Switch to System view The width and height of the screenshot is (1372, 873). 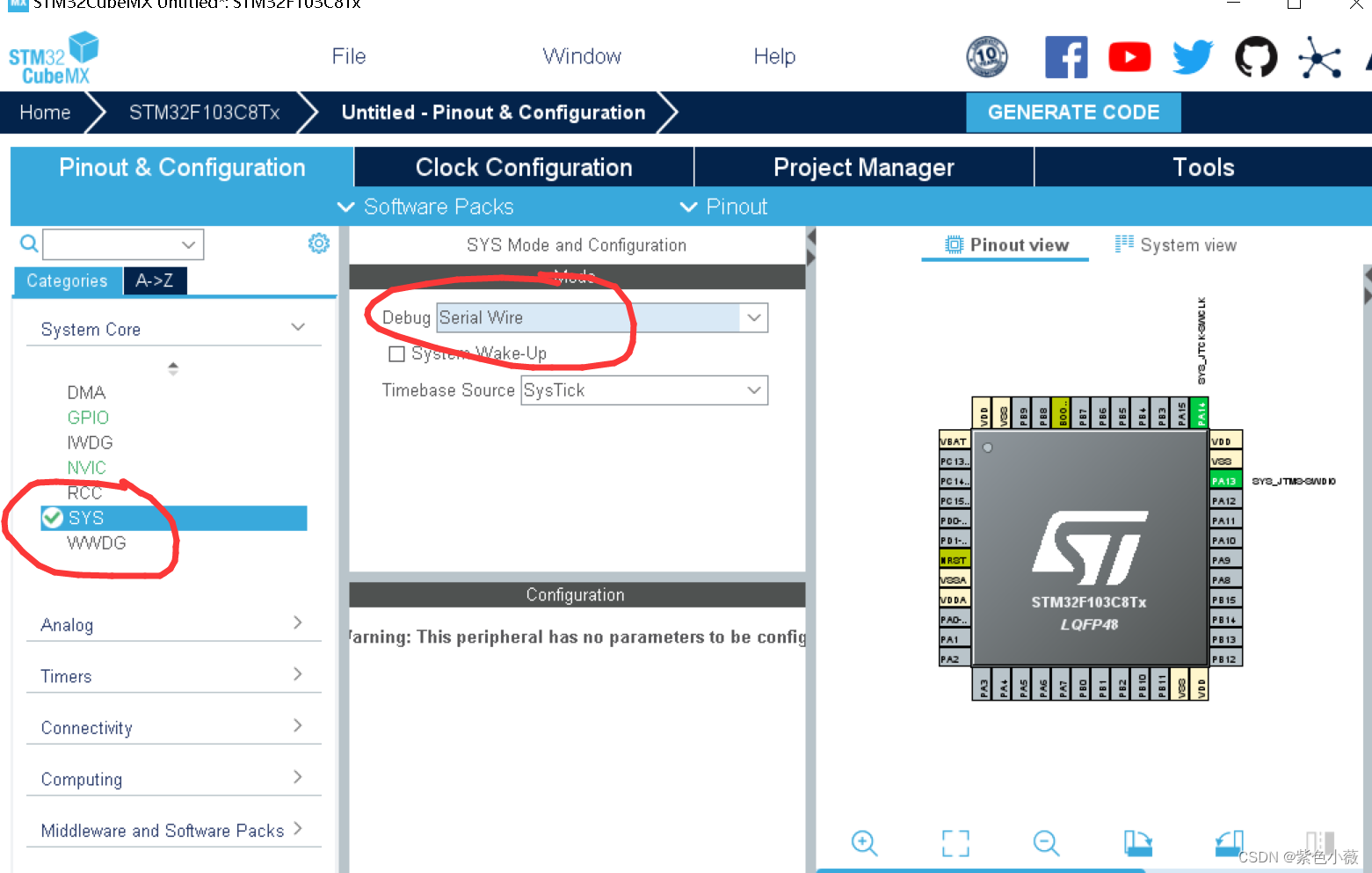coord(1175,245)
